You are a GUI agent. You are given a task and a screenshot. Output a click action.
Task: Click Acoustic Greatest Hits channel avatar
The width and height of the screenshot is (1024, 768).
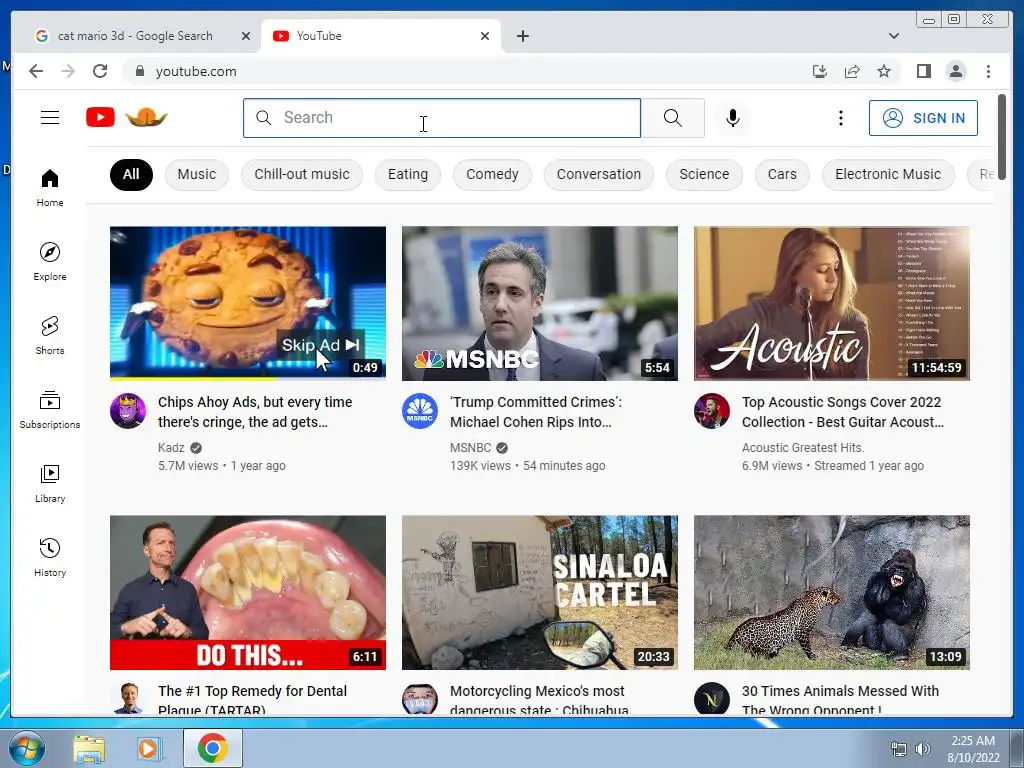point(711,411)
